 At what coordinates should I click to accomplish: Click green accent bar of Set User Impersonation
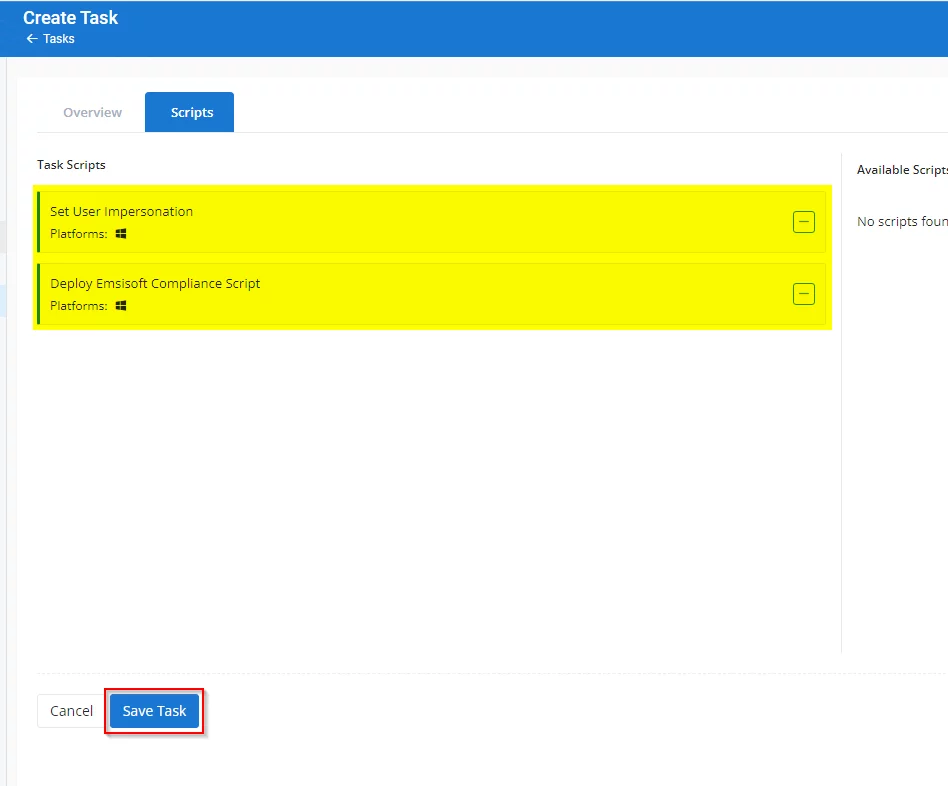coord(39,222)
